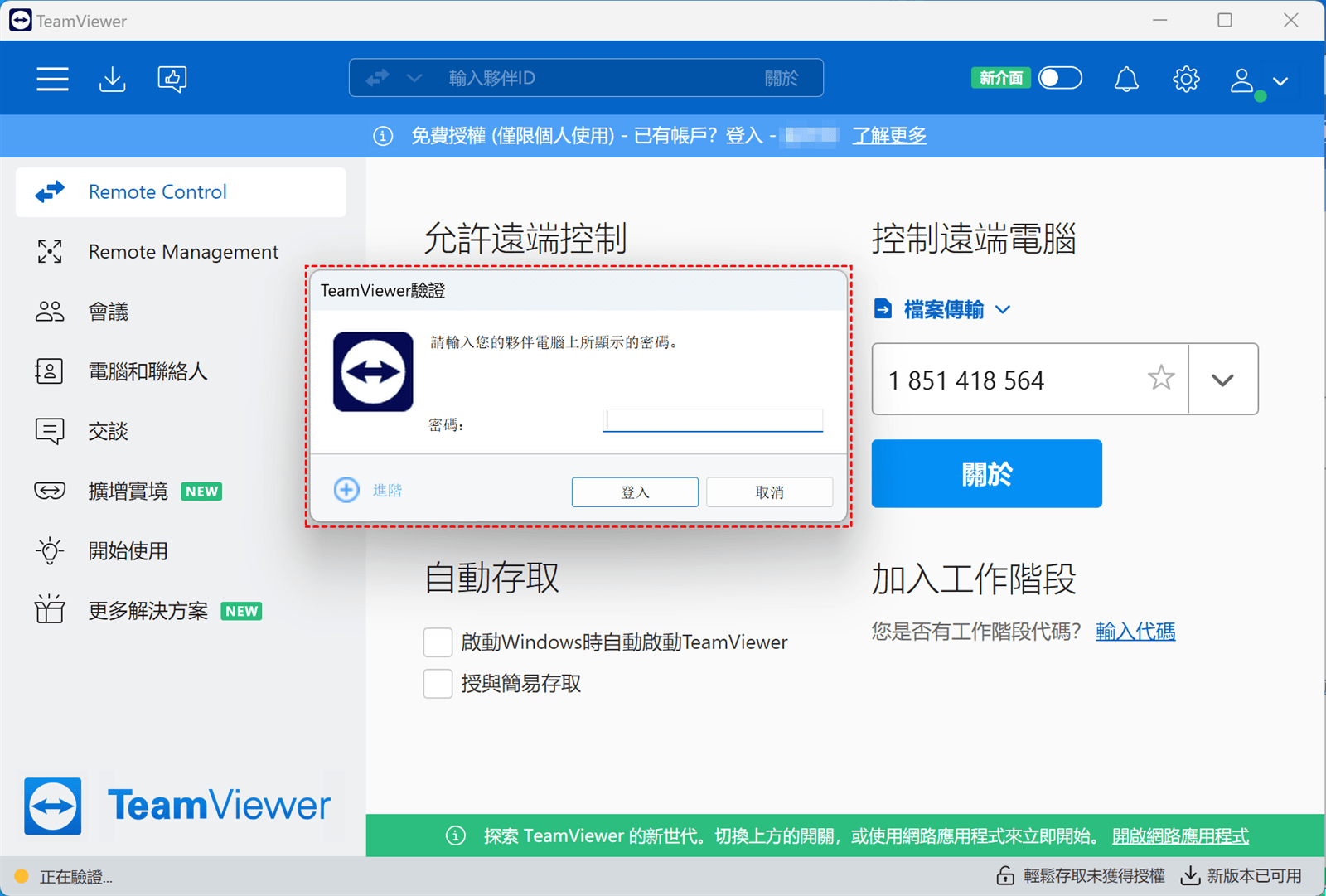Close the TeamViewer window

tap(1290, 20)
